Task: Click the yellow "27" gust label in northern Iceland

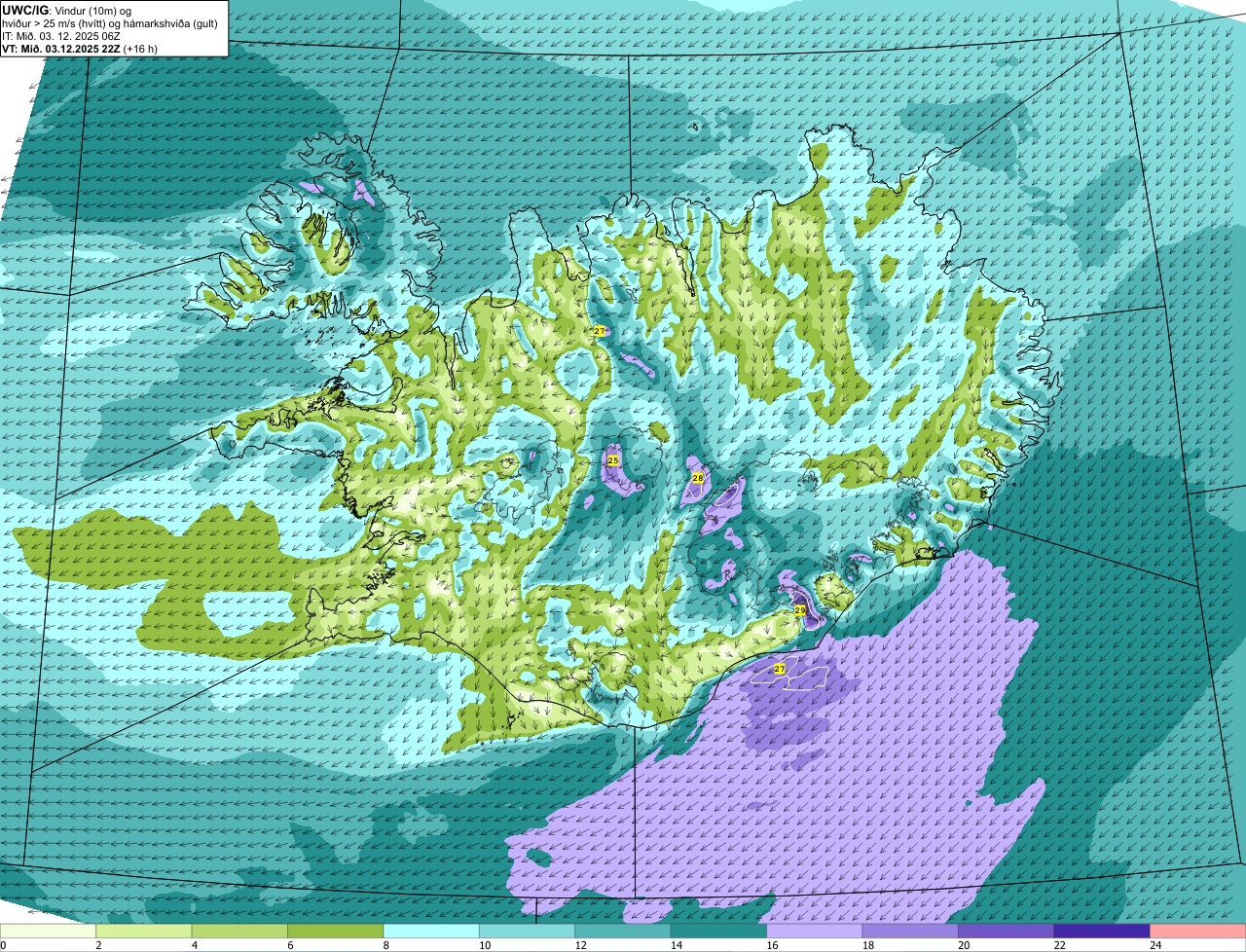Action: (x=600, y=331)
